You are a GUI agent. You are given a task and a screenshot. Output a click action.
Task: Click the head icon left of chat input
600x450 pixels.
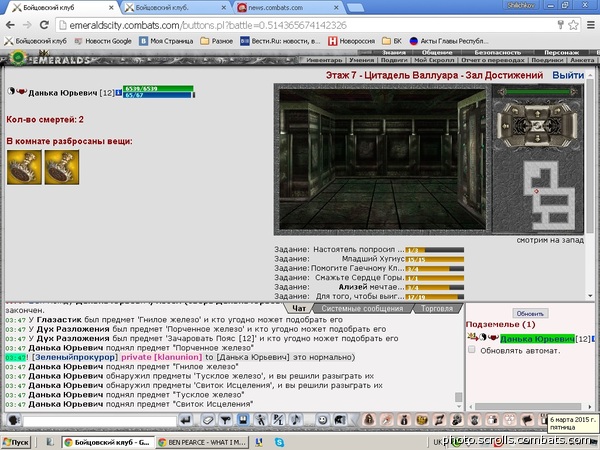pos(14,421)
